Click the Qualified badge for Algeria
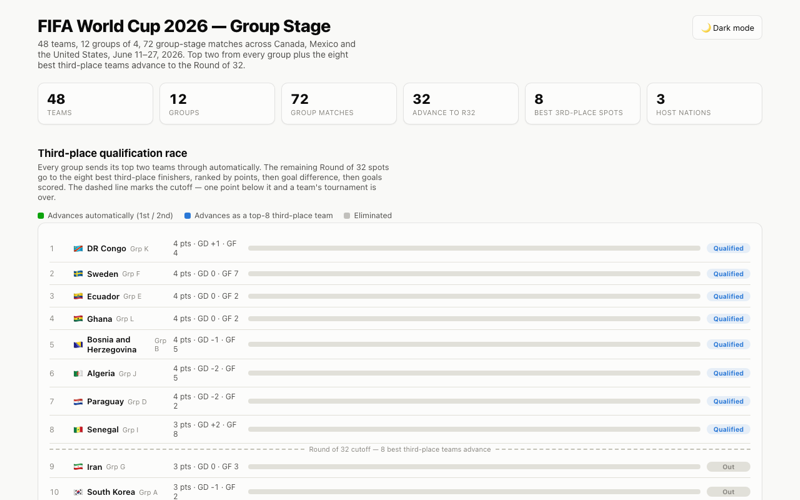800x500 pixels. [x=728, y=373]
